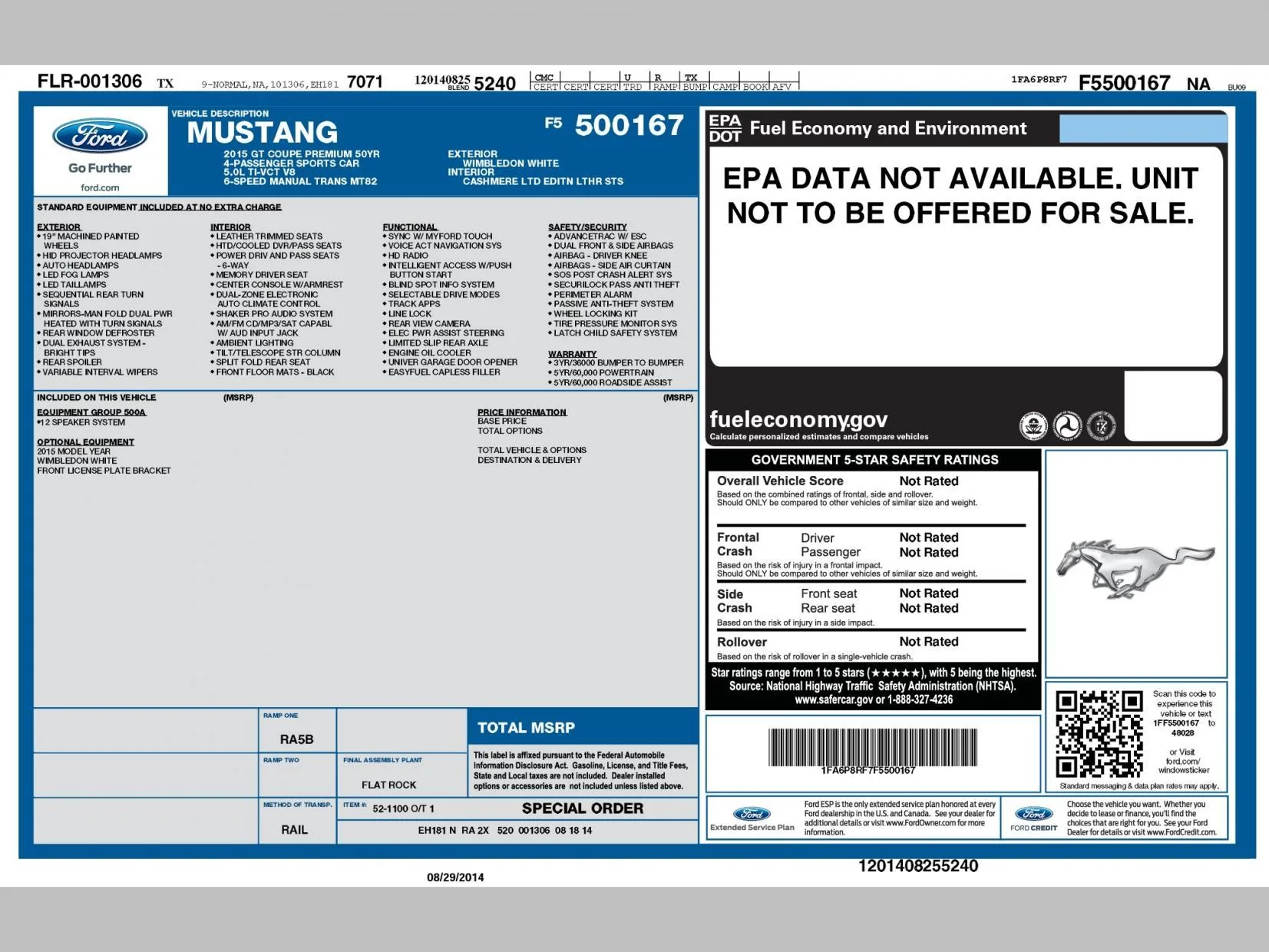Click Not Rated beside Overall Vehicle Score
This screenshot has height=952, width=1269.
(x=929, y=481)
